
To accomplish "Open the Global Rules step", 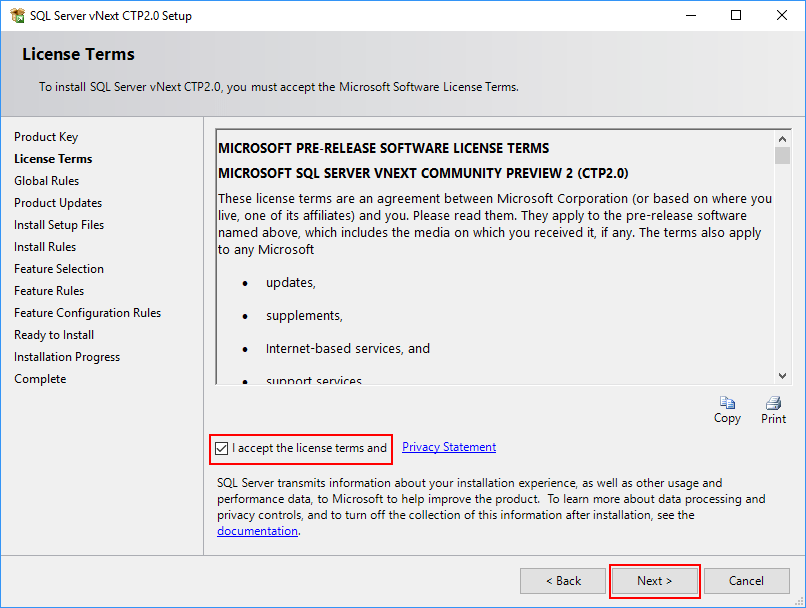I will coord(46,180).
